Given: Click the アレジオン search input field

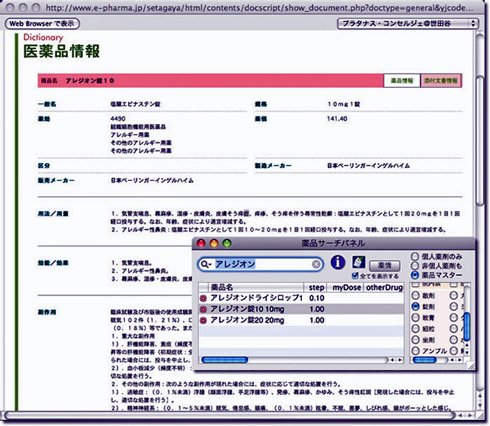Looking at the screenshot, I should (260, 264).
